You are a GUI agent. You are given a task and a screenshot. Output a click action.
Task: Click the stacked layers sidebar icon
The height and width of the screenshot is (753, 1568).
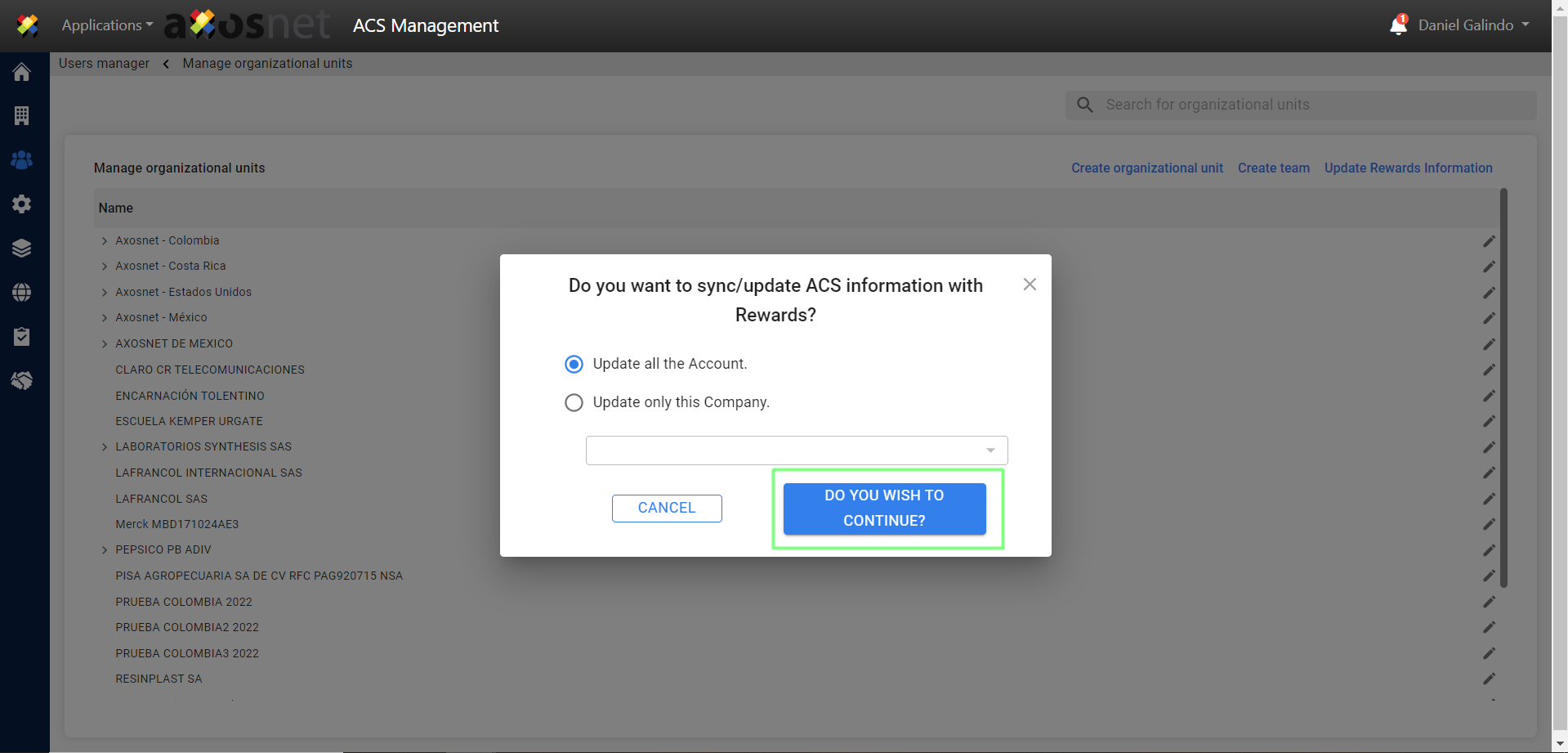[x=22, y=248]
